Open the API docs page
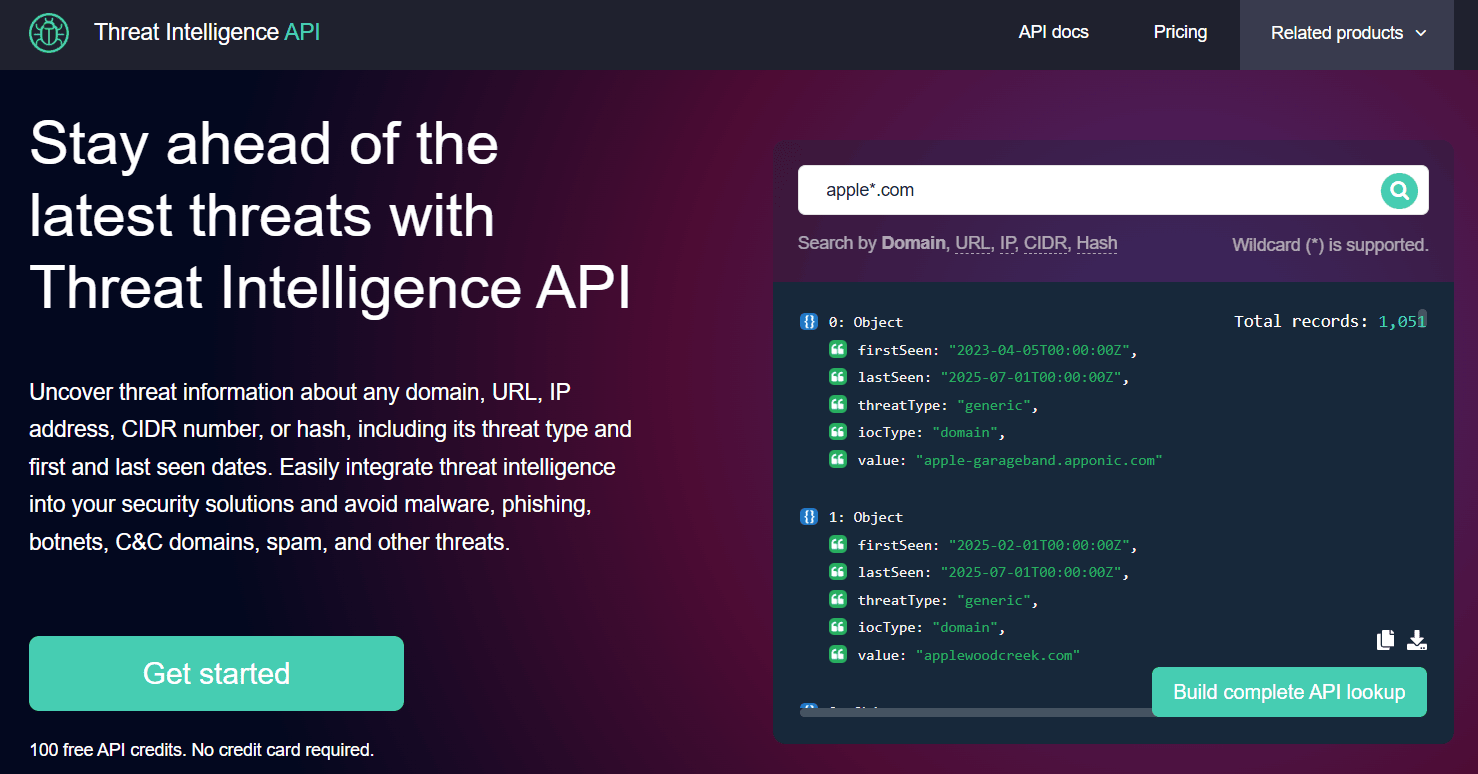Image resolution: width=1478 pixels, height=774 pixels. [x=1054, y=32]
